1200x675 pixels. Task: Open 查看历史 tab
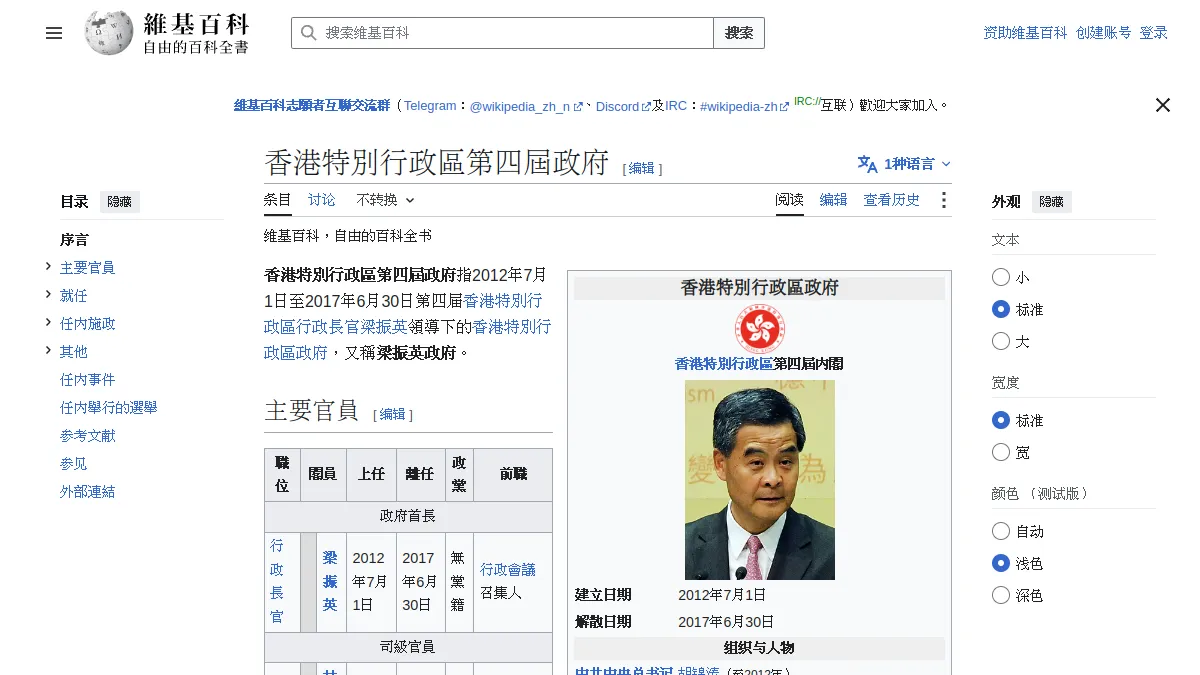click(892, 200)
